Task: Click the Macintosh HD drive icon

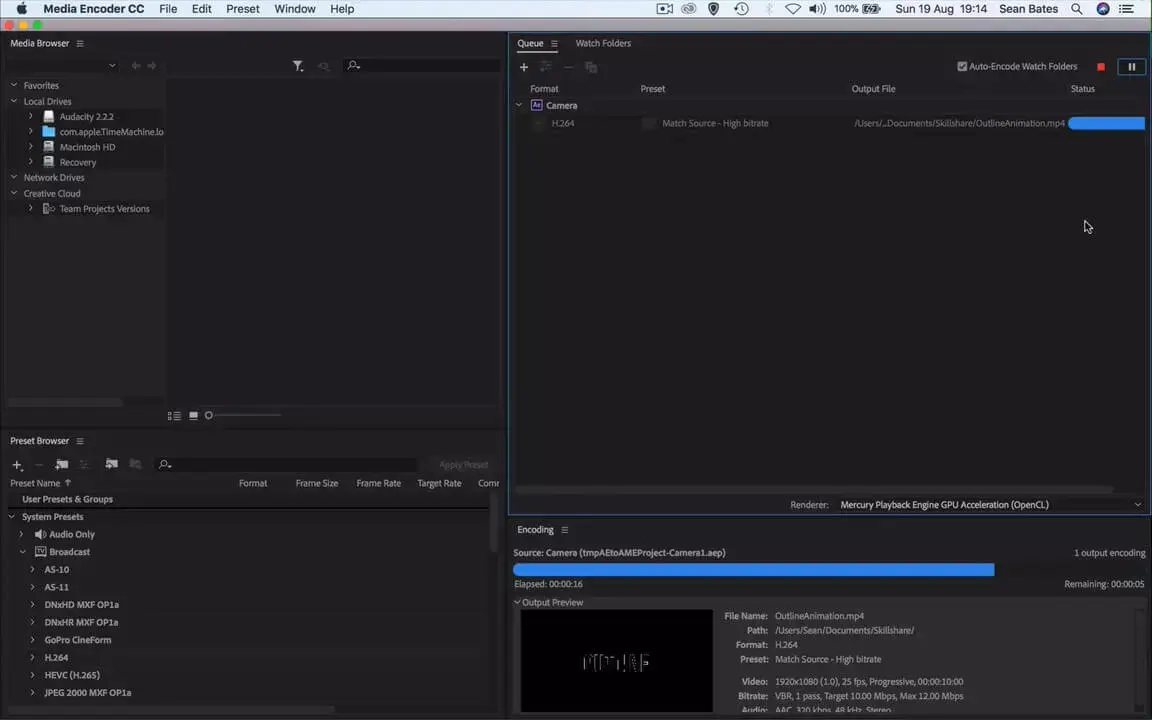Action: click(x=48, y=147)
